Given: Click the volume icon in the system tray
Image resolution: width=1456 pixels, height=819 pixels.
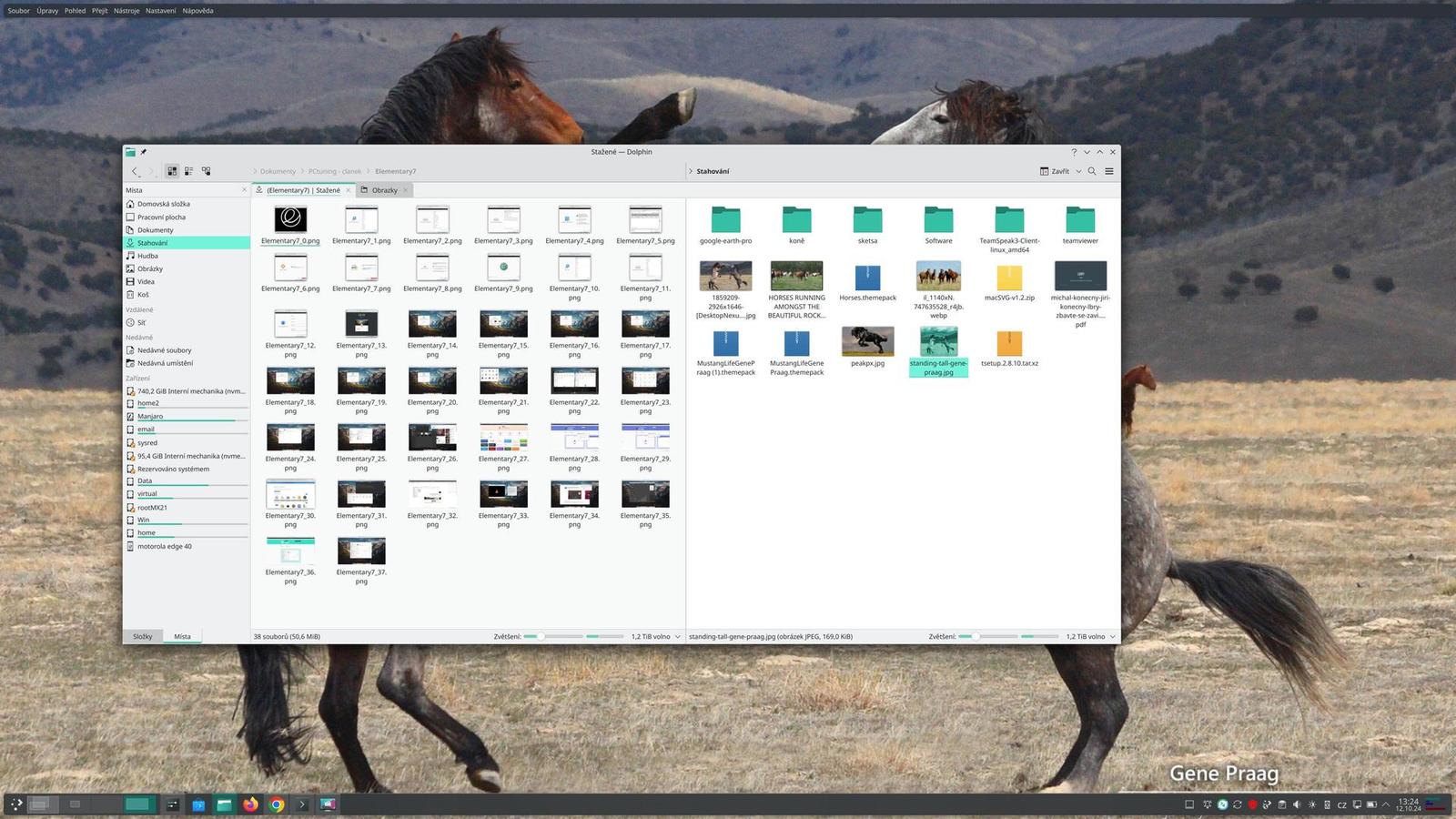Looking at the screenshot, I should click(1298, 804).
